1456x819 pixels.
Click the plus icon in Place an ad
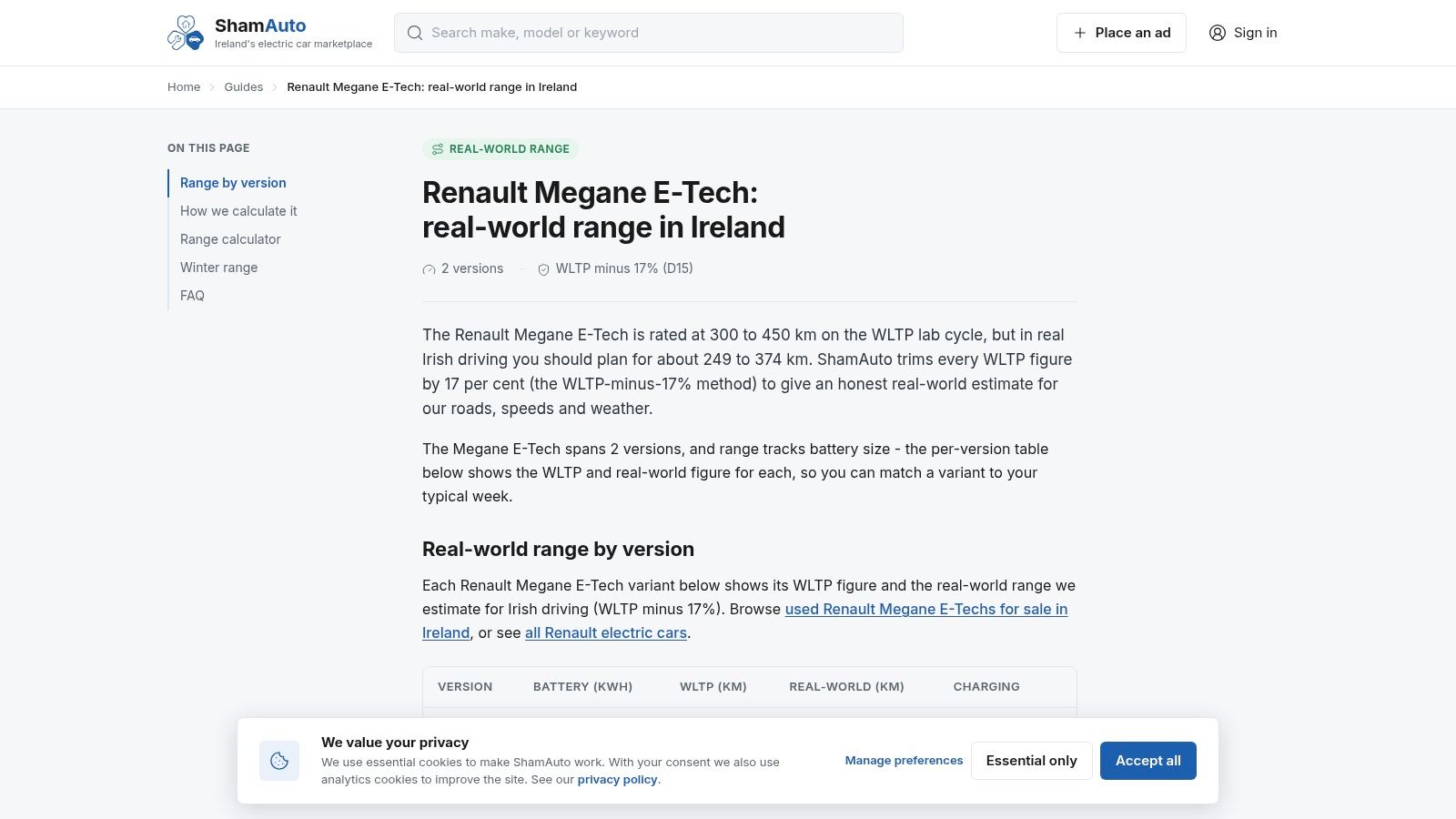[1080, 33]
